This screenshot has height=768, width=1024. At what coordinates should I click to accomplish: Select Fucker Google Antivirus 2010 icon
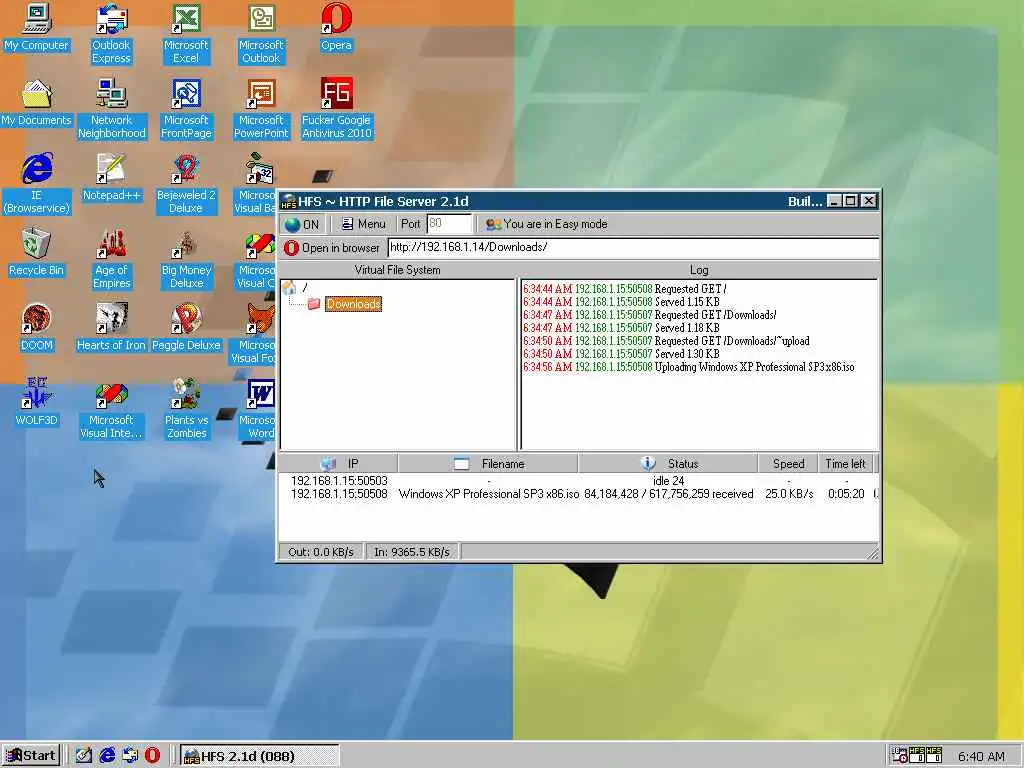pyautogui.click(x=336, y=109)
